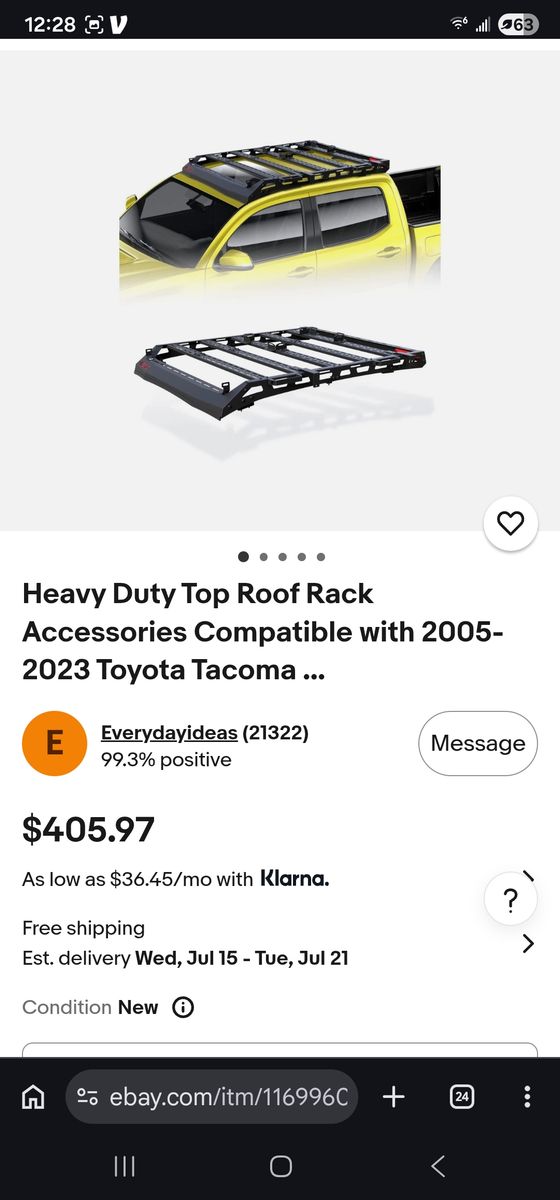560x1200 pixels.
Task: Edit the ebay.com address bar URL
Action: point(229,1097)
